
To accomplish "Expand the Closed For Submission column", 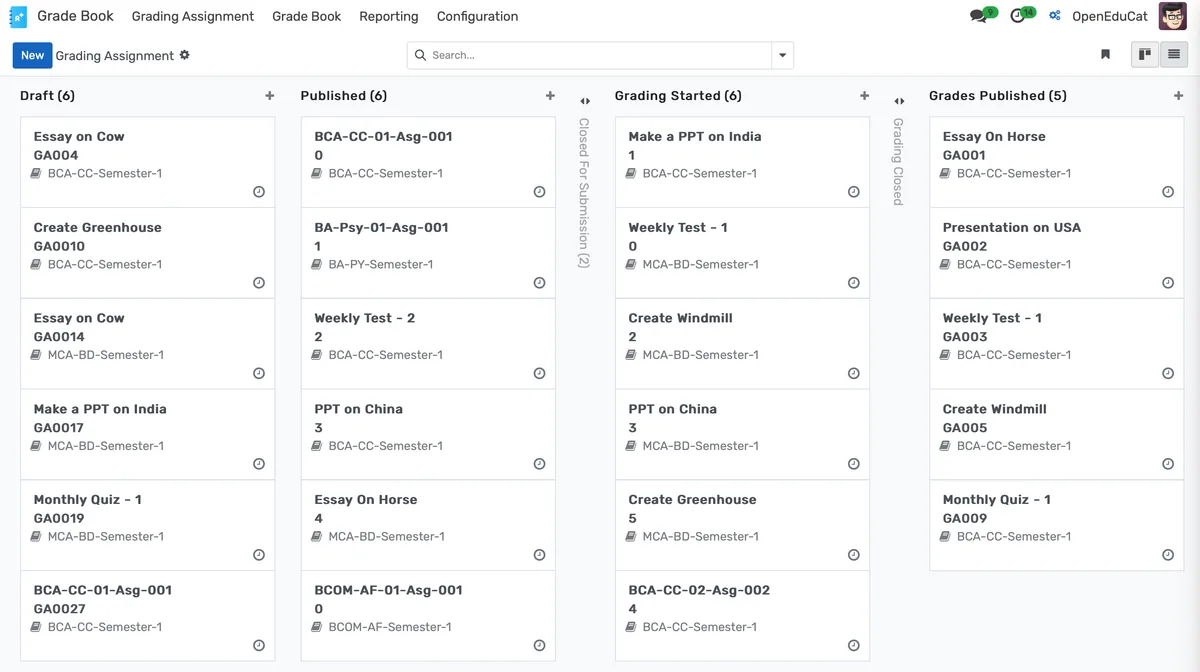I will point(584,100).
